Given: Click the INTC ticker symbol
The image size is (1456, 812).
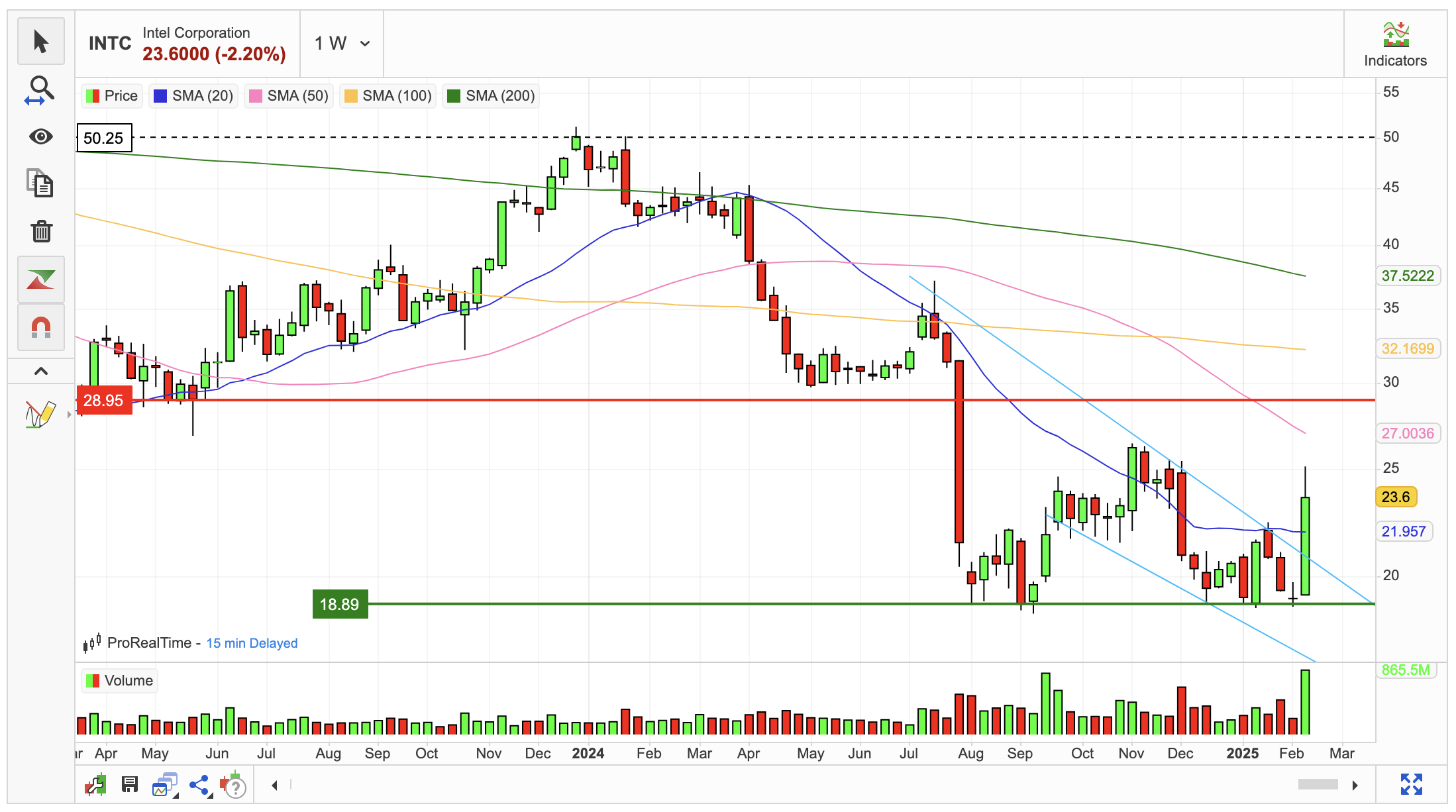Looking at the screenshot, I should click(x=110, y=44).
